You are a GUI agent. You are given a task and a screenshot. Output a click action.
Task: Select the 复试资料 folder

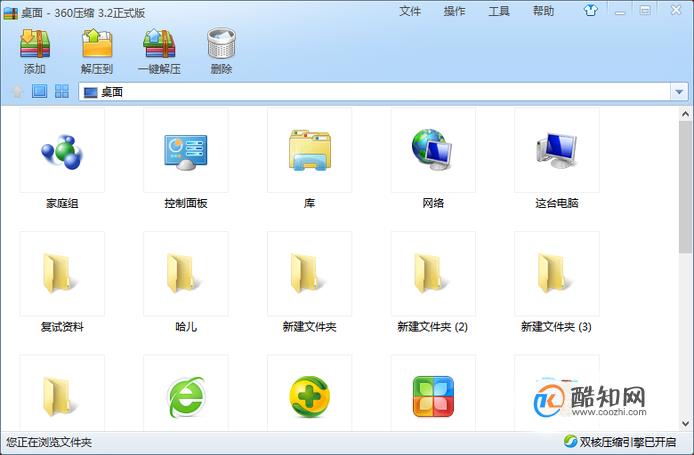click(x=59, y=274)
